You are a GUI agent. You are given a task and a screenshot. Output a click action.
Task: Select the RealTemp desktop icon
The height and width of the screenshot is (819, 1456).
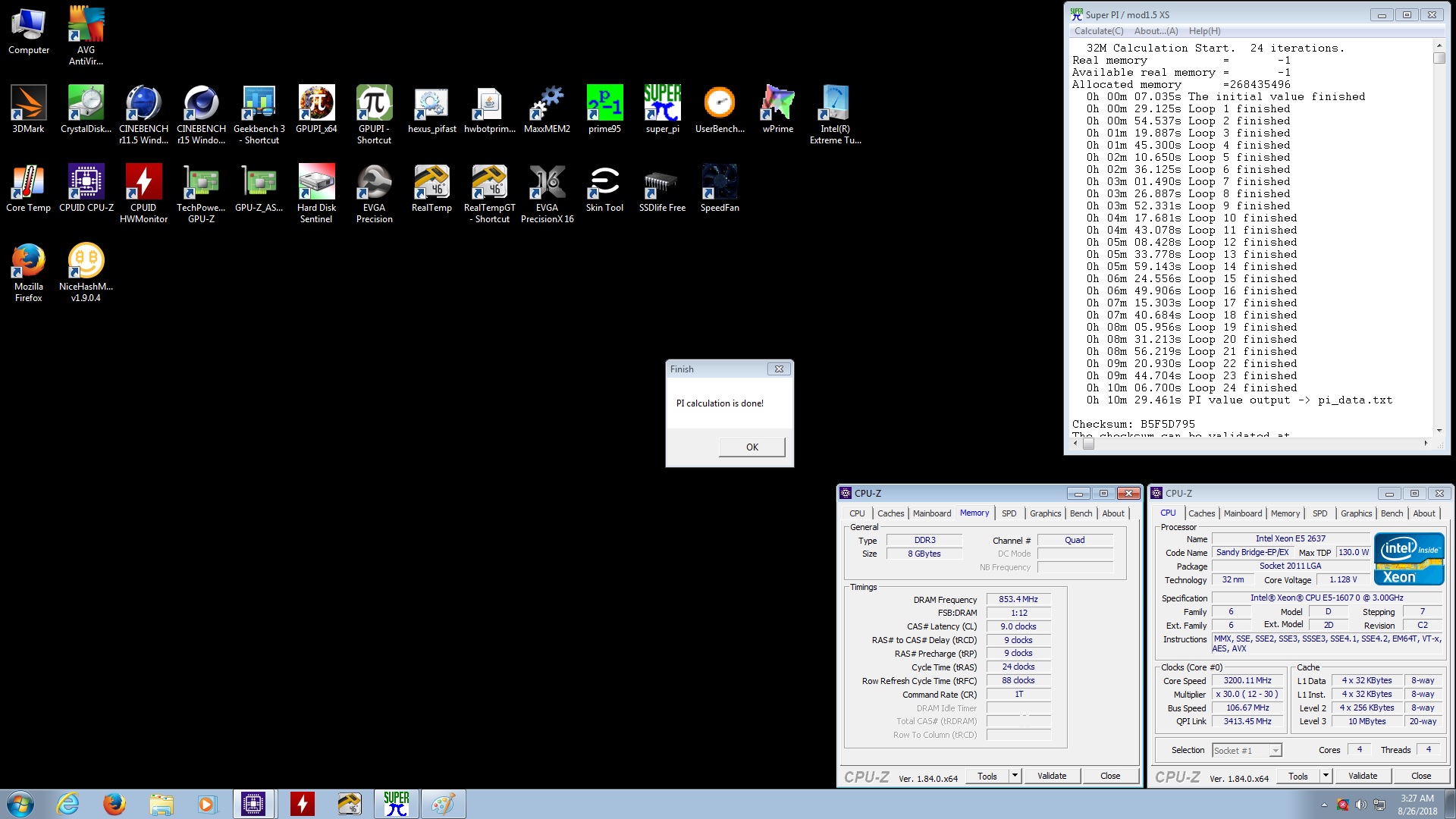coord(431,189)
